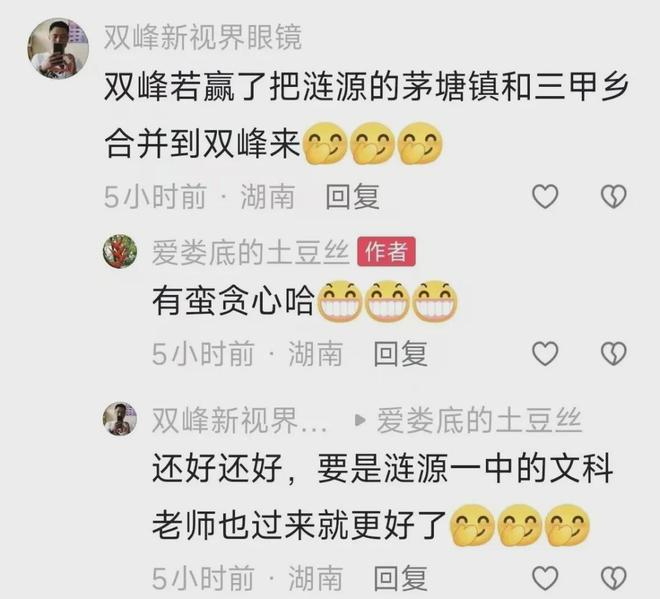Image resolution: width=660 pixels, height=599 pixels.
Task: Open large avatar of 双峰新视界眼镜
Action: [58, 48]
